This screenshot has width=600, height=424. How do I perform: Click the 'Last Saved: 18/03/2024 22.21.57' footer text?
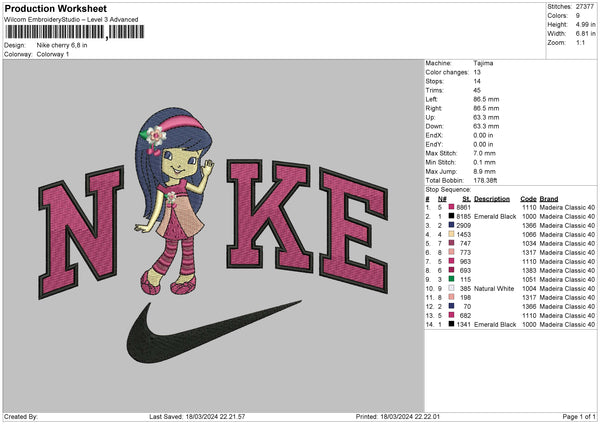tap(197, 416)
